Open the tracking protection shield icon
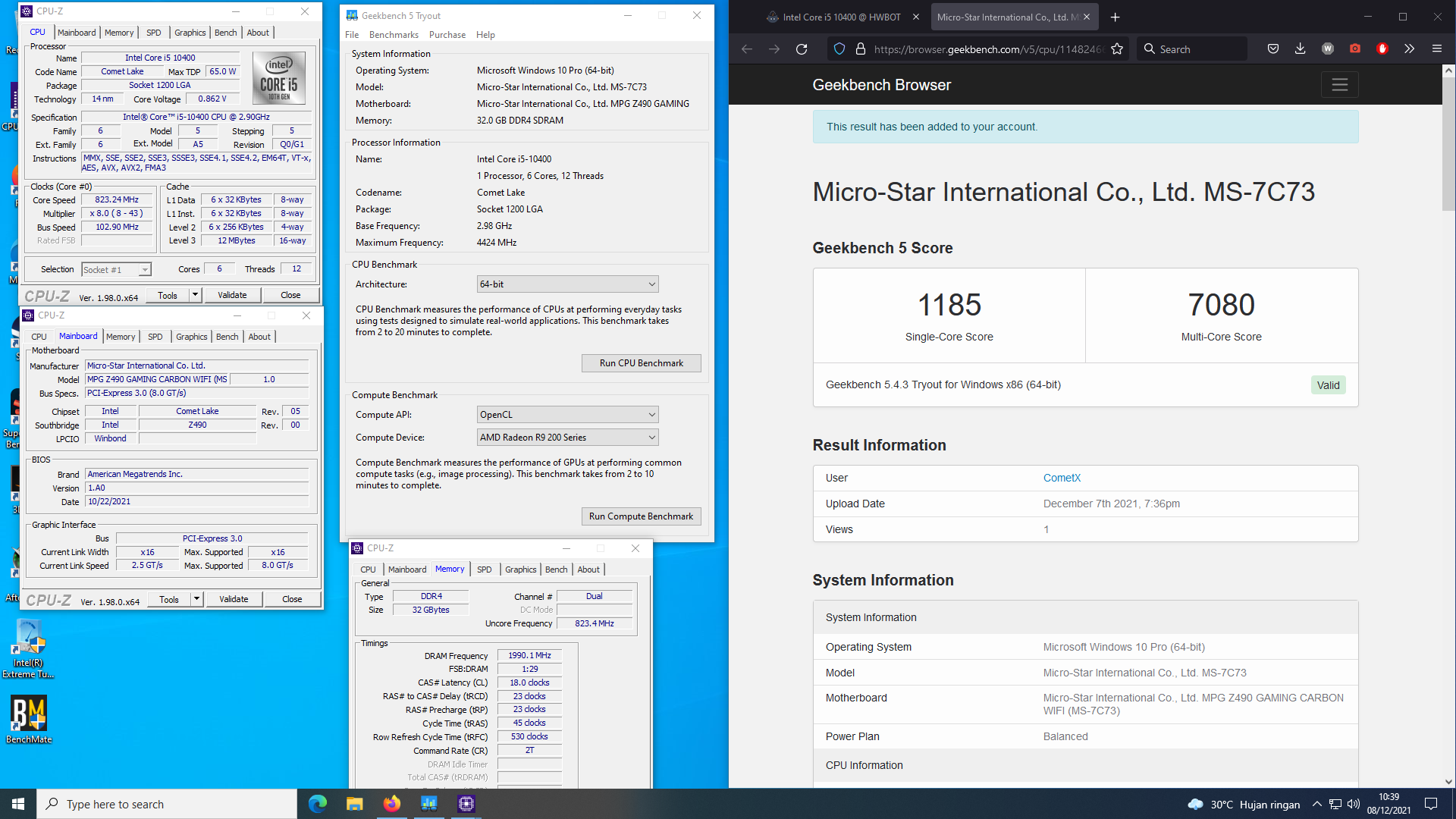Viewport: 1456px width, 819px height. (839, 49)
